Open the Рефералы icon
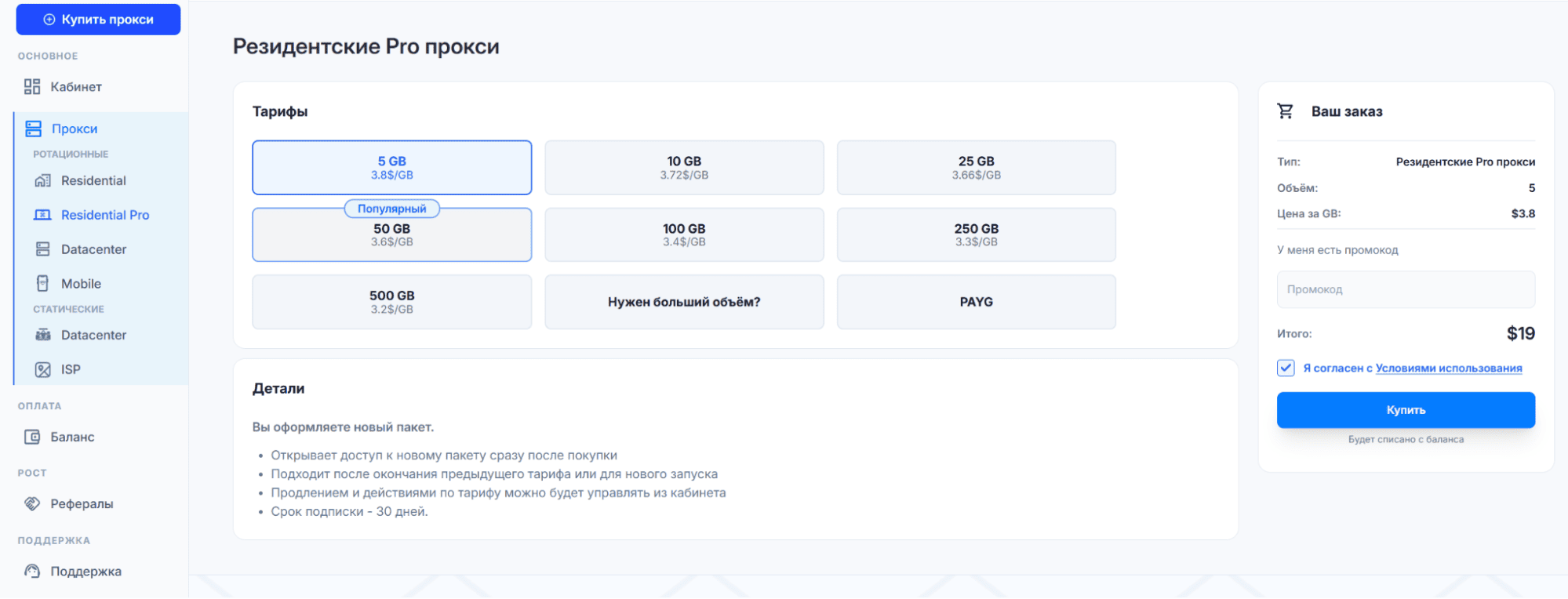The height and width of the screenshot is (599, 1568). point(32,503)
